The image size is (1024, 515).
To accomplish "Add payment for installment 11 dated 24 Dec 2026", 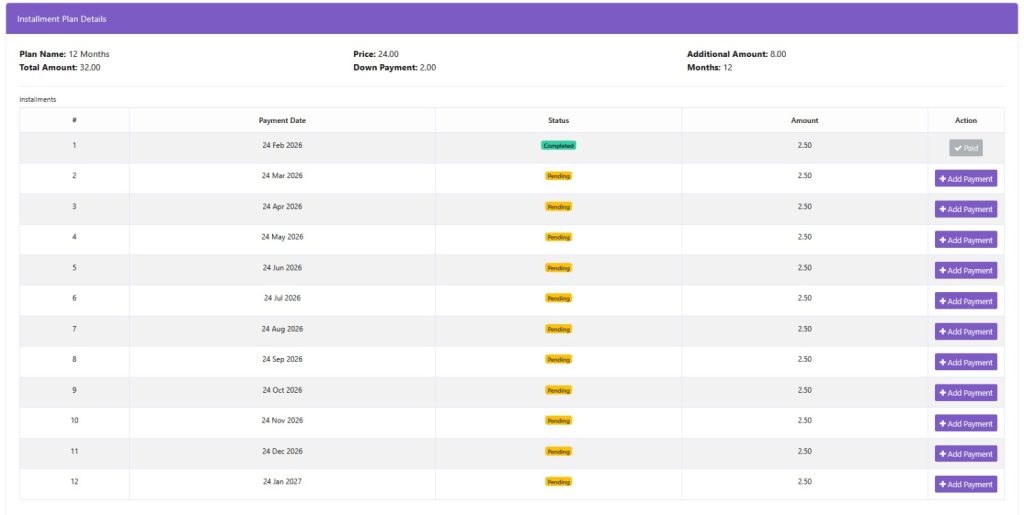I will click(x=965, y=454).
